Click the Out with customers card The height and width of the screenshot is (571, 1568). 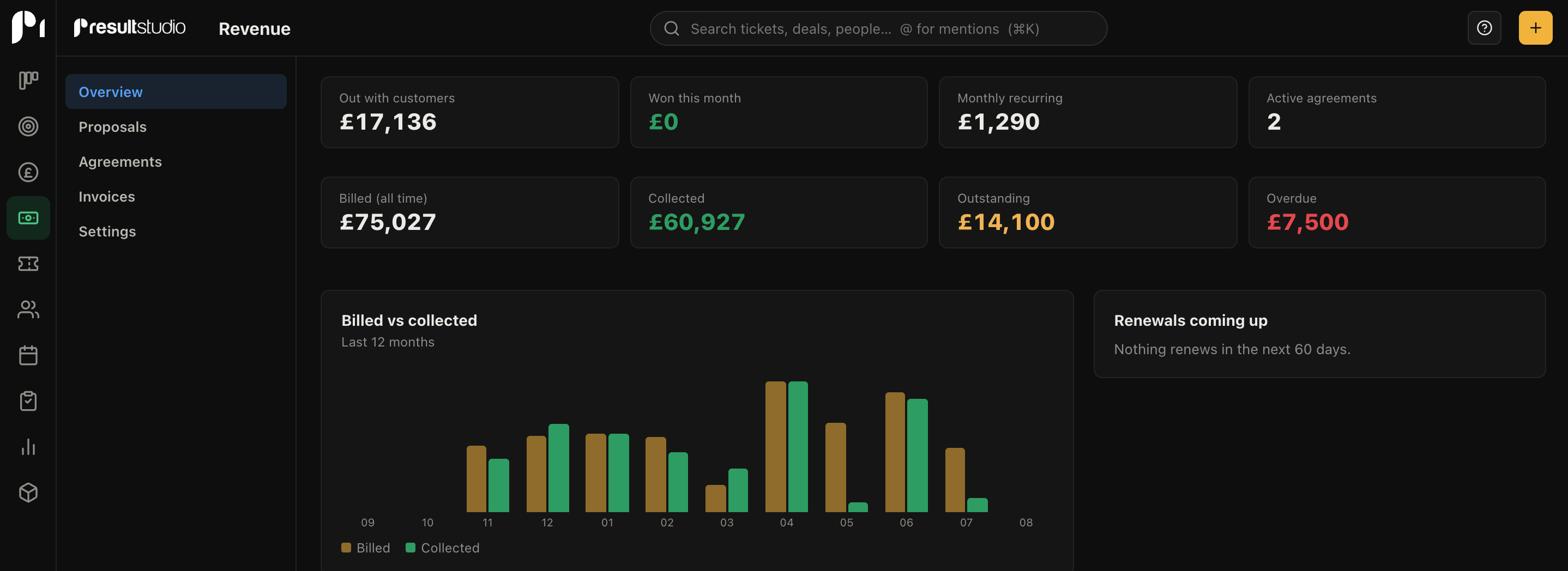coord(470,112)
